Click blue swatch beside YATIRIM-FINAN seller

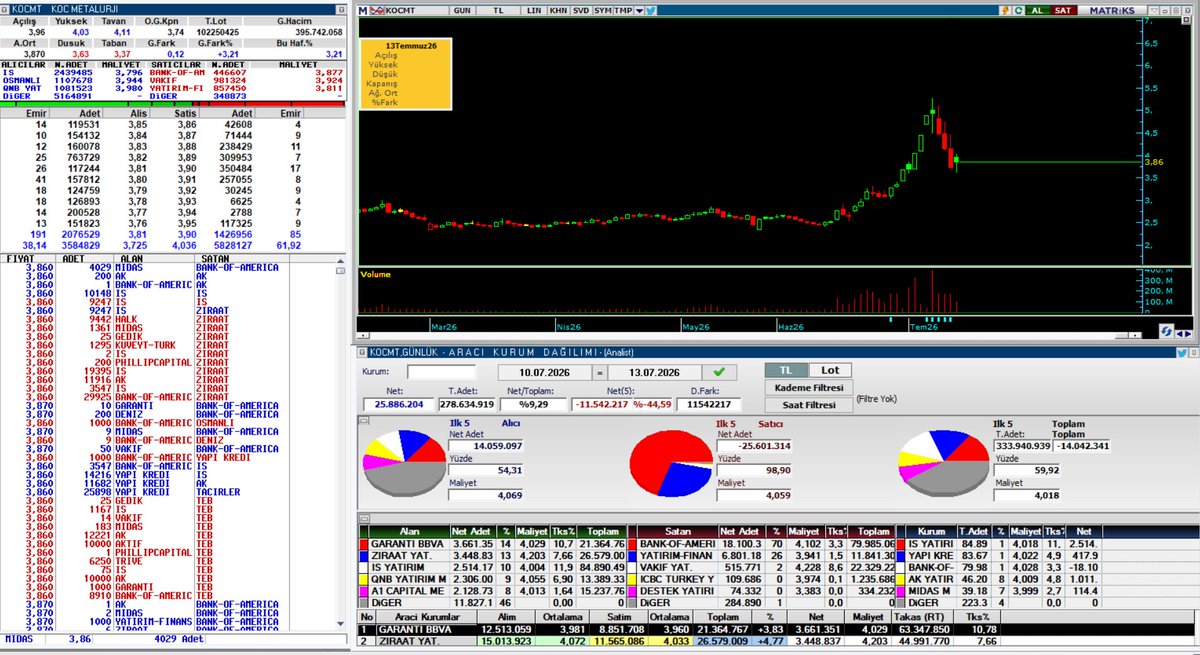pos(631,556)
